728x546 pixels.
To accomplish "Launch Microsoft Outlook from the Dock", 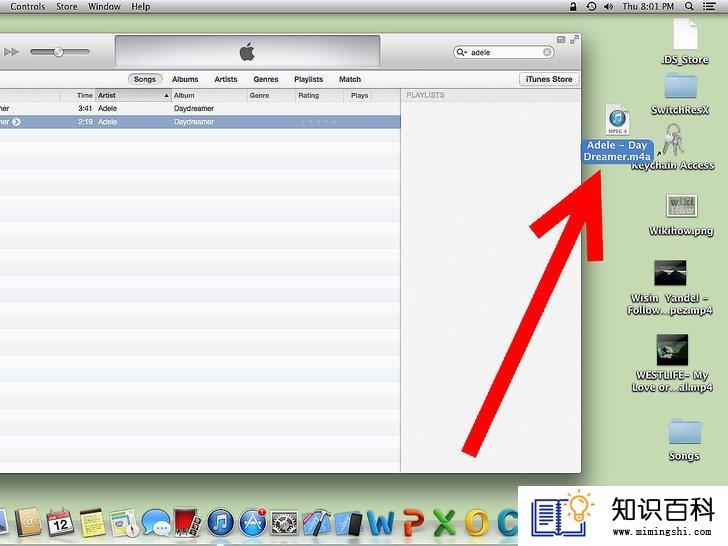I will point(477,524).
